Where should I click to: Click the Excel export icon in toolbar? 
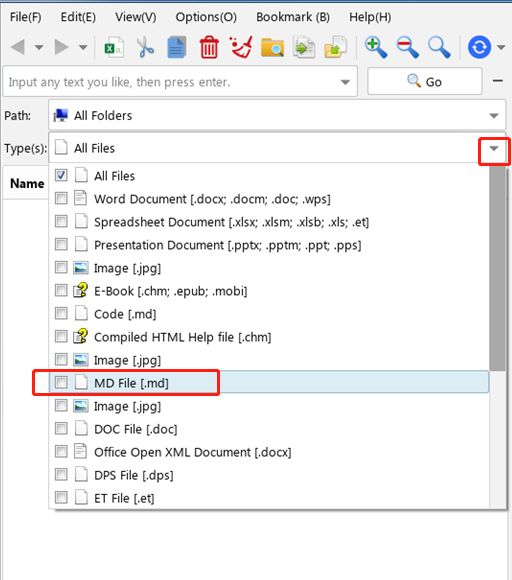114,47
